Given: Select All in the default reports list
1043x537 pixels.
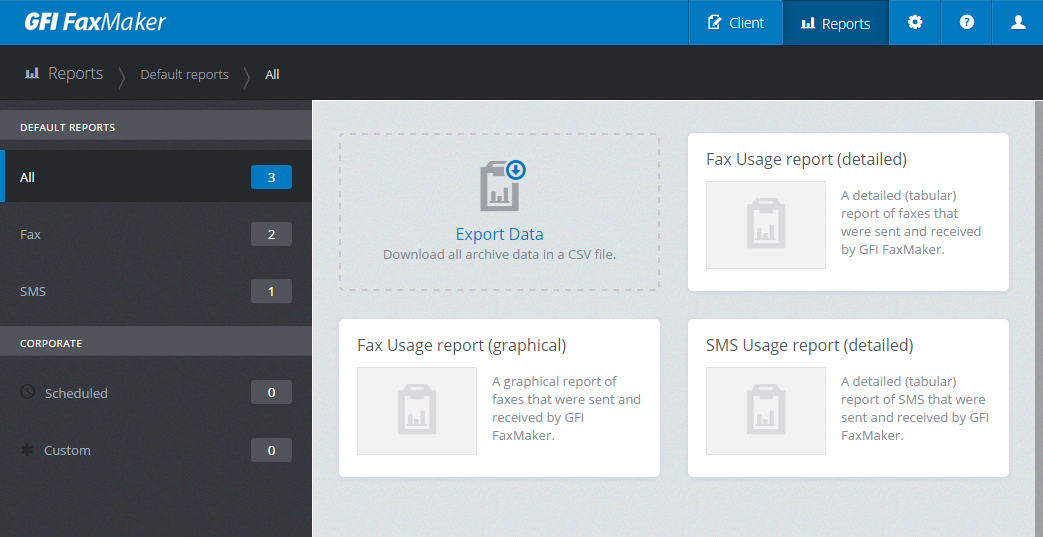Looking at the screenshot, I should [x=156, y=176].
